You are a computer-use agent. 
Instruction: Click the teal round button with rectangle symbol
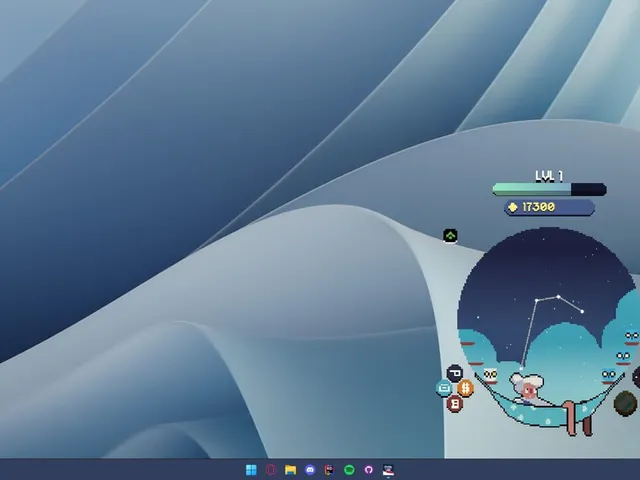444,388
